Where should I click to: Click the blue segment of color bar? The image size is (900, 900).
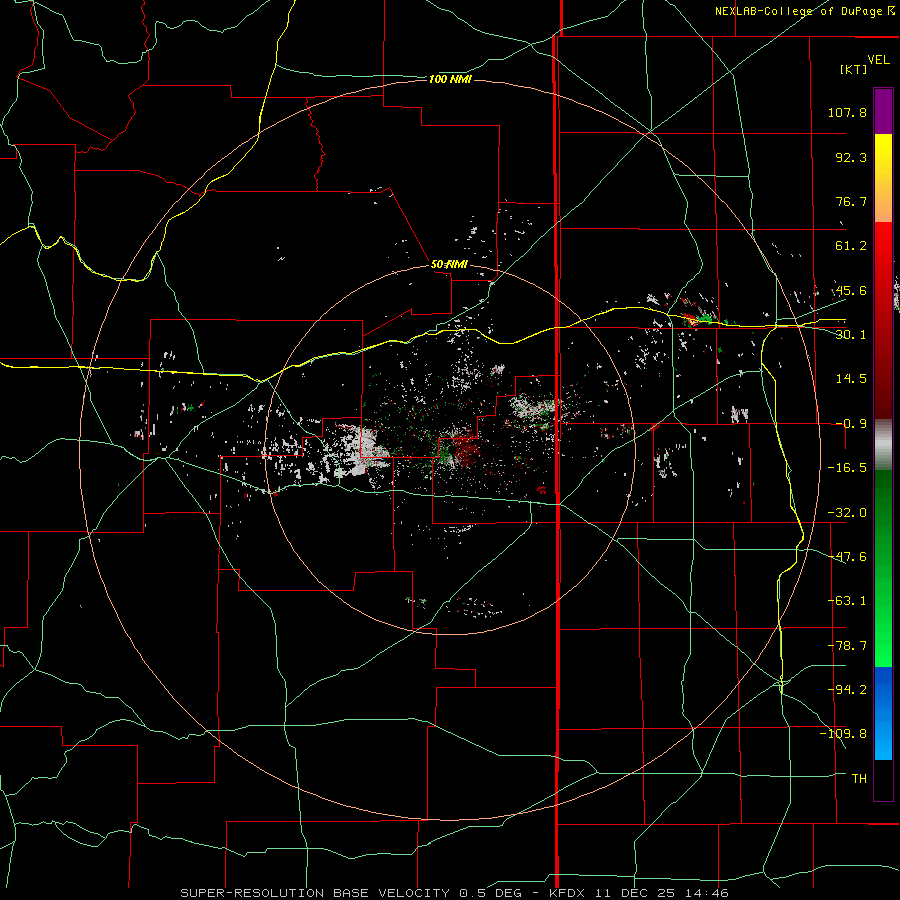coord(883,713)
